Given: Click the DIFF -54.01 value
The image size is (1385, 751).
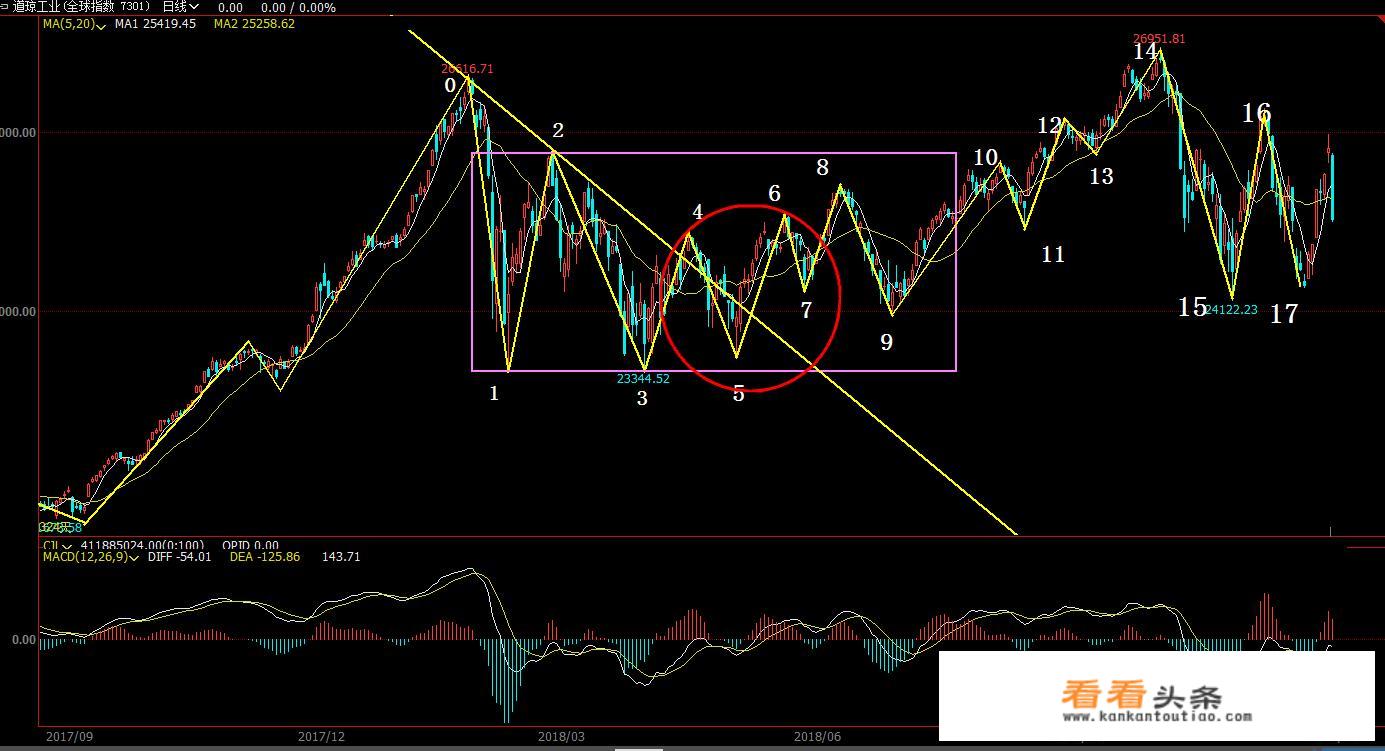Looking at the screenshot, I should coord(179,557).
